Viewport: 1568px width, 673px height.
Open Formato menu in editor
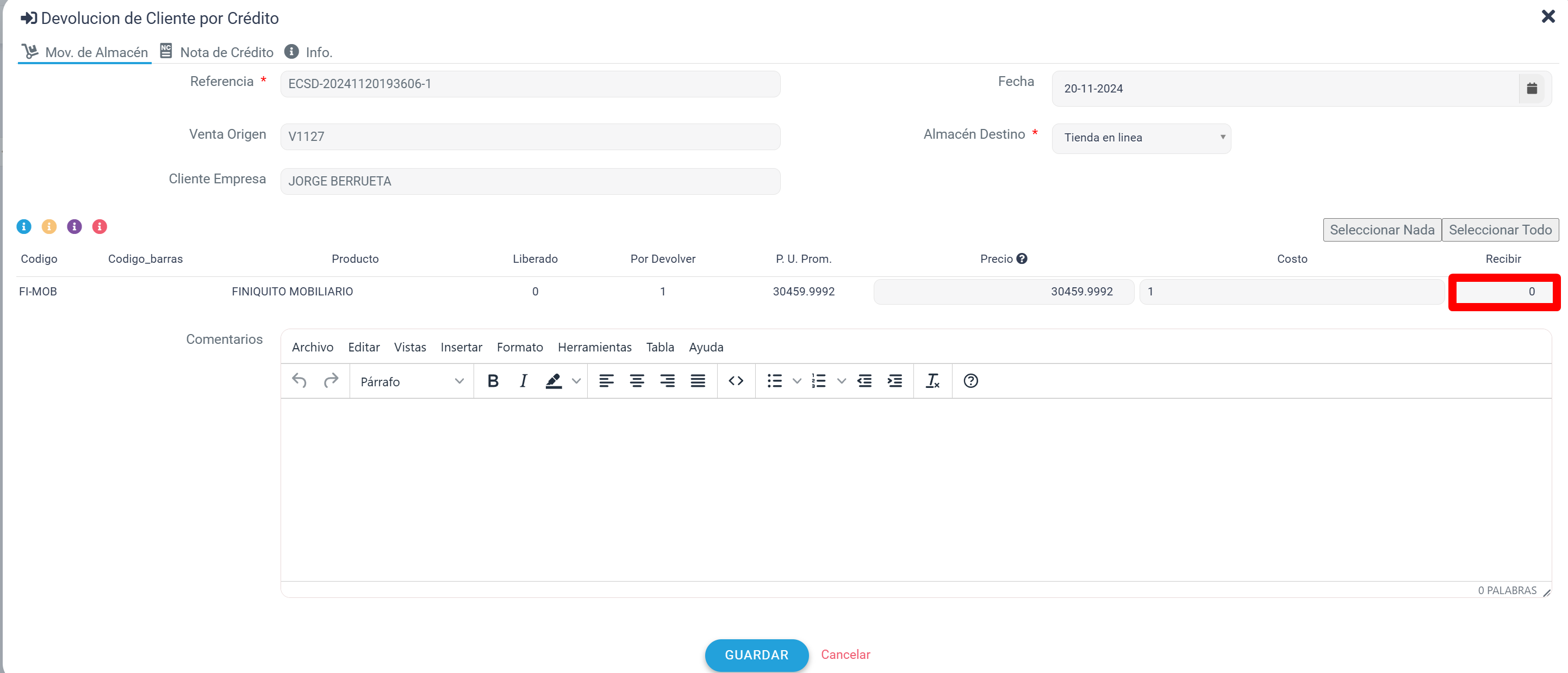click(x=520, y=347)
